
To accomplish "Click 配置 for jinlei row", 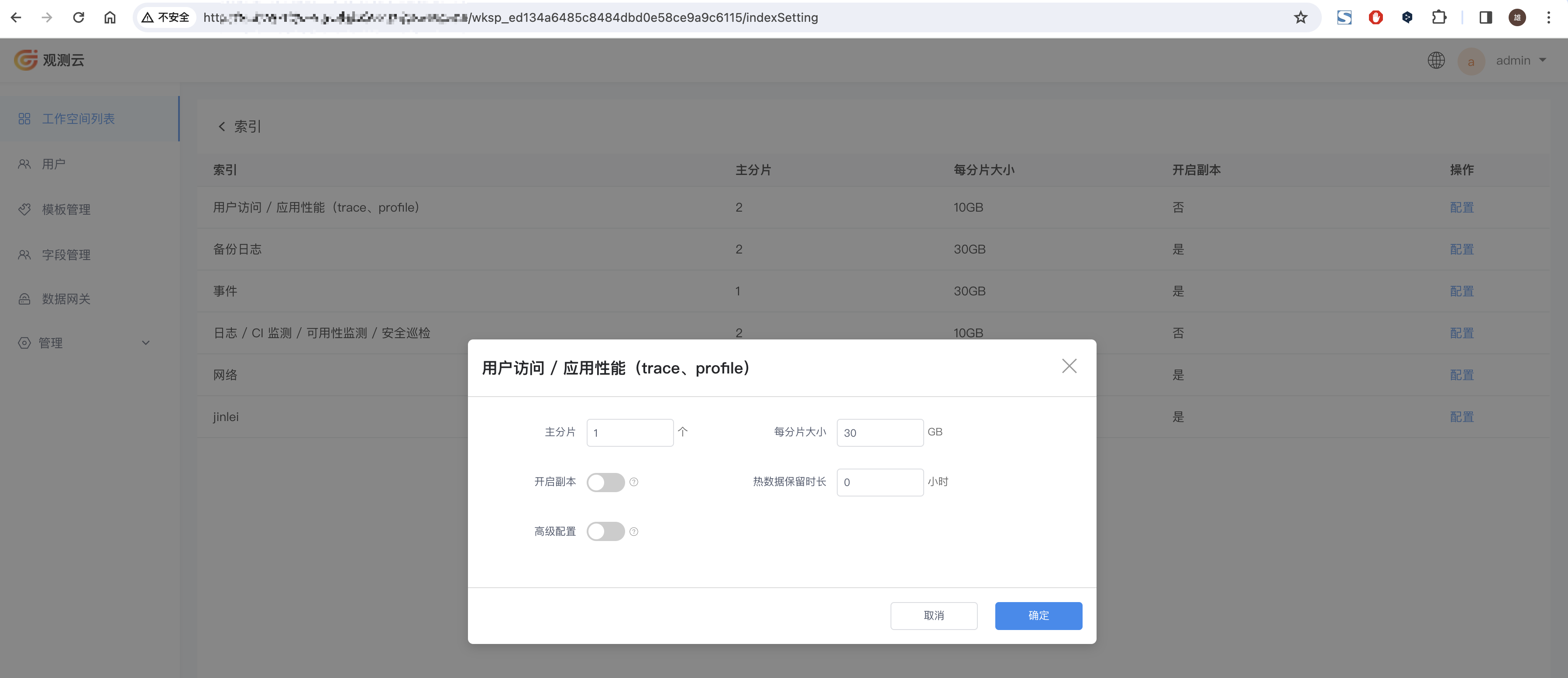I will click(1461, 418).
